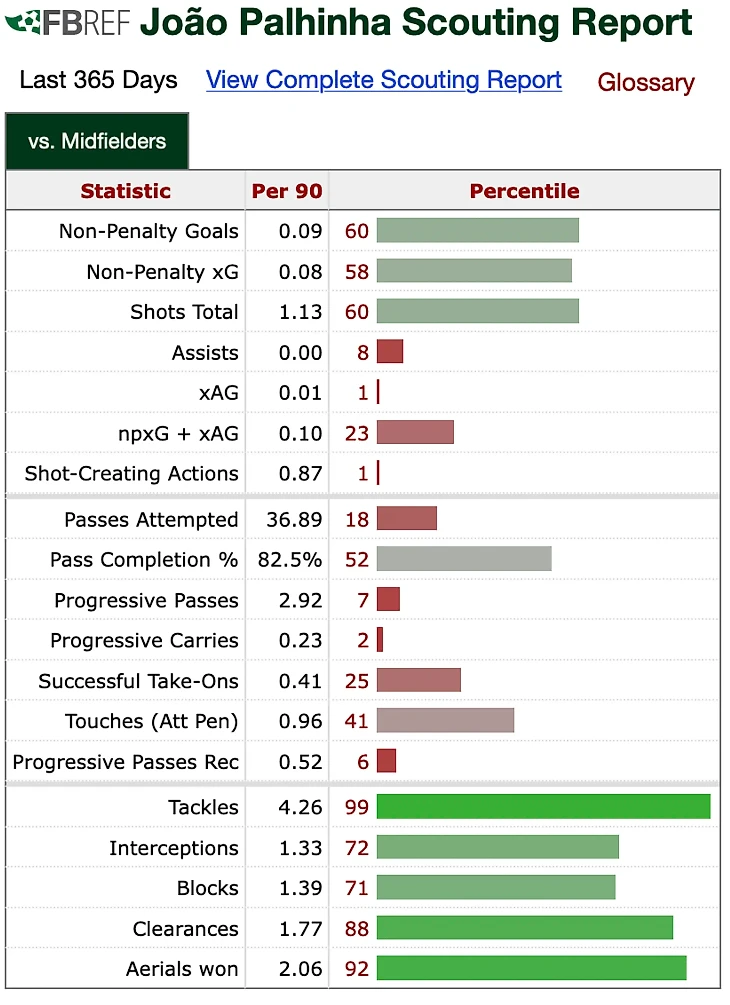Click the Touches (Att Pen) percentile bar
The width and height of the screenshot is (730, 1005).
click(x=445, y=720)
